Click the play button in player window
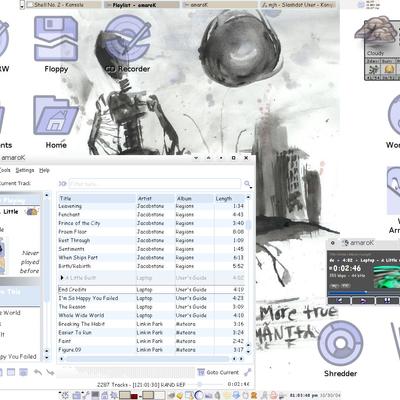Screen dimensions: 400x400 [363, 300]
